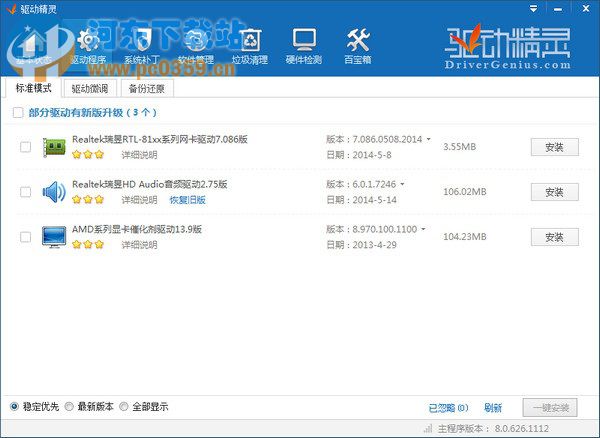Tick checkbox for Realtek RTL-81xx network driver
This screenshot has width=600, height=438.
25,147
